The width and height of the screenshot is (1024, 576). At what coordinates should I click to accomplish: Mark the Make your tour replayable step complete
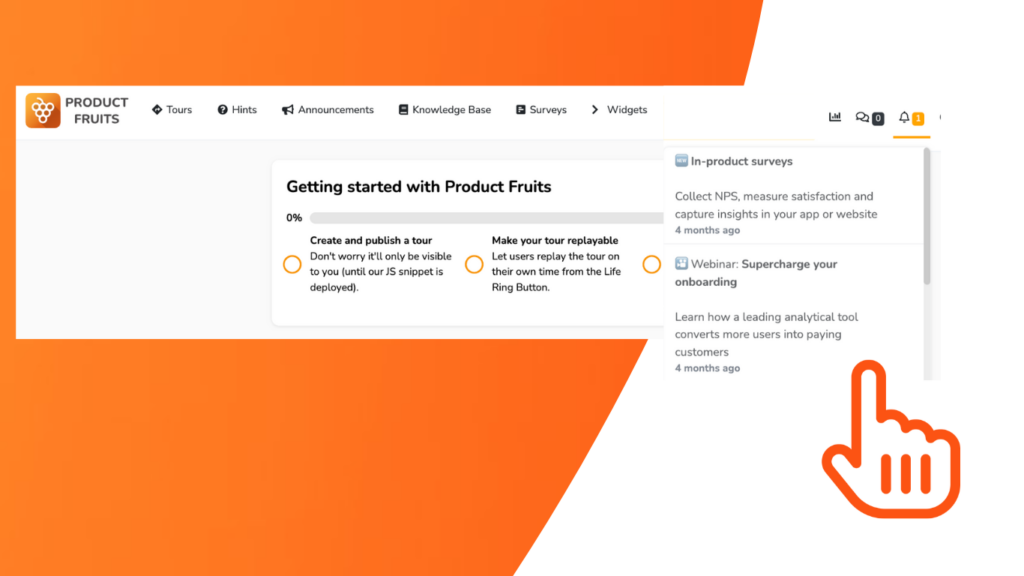[474, 264]
